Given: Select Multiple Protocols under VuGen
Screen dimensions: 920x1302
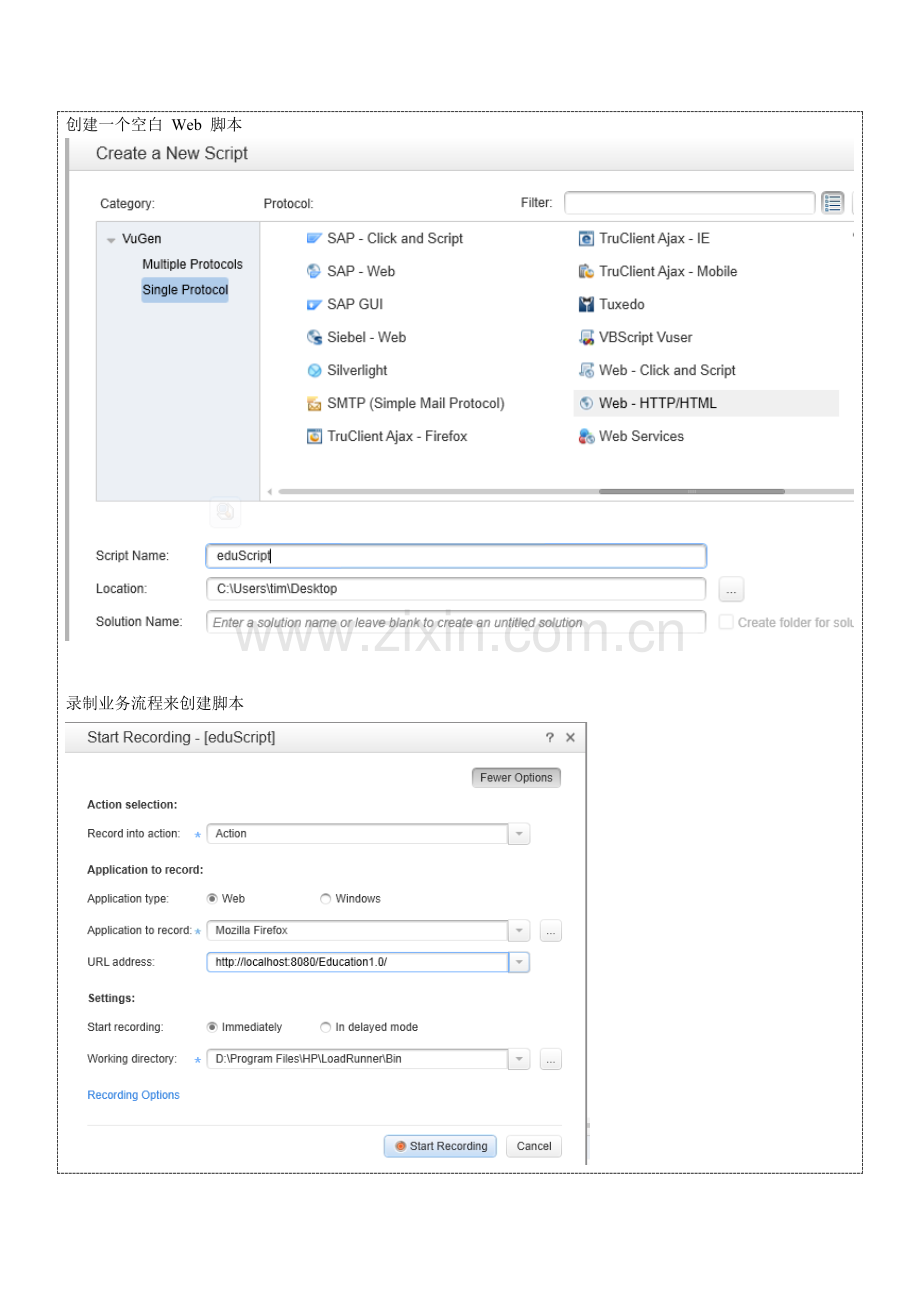Looking at the screenshot, I should (192, 264).
